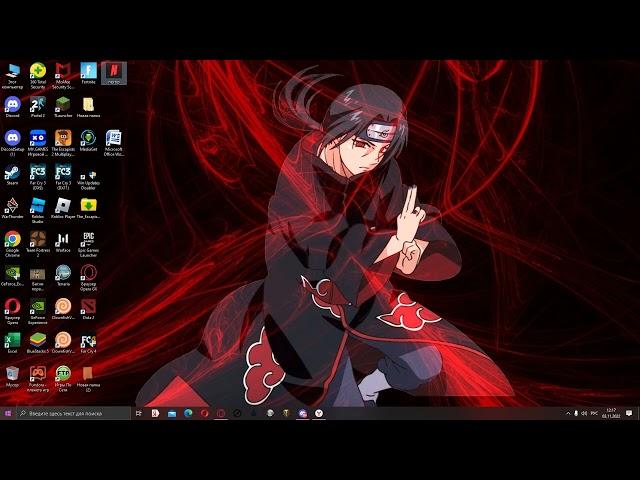This screenshot has height=480, width=640.
Task: Open Yandex Browser from the taskbar
Action: click(319, 413)
